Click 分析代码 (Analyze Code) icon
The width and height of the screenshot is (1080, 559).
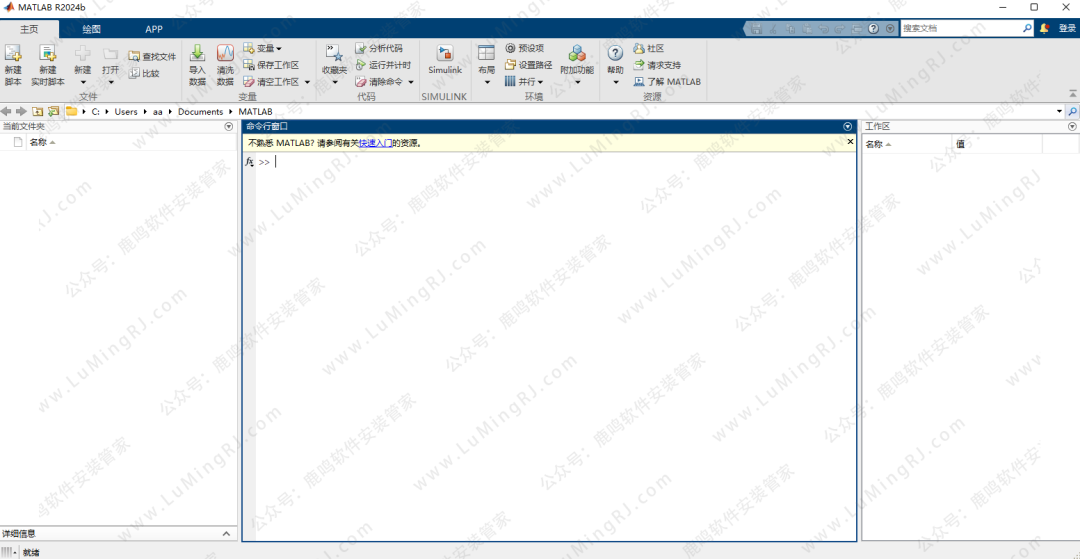coord(361,48)
